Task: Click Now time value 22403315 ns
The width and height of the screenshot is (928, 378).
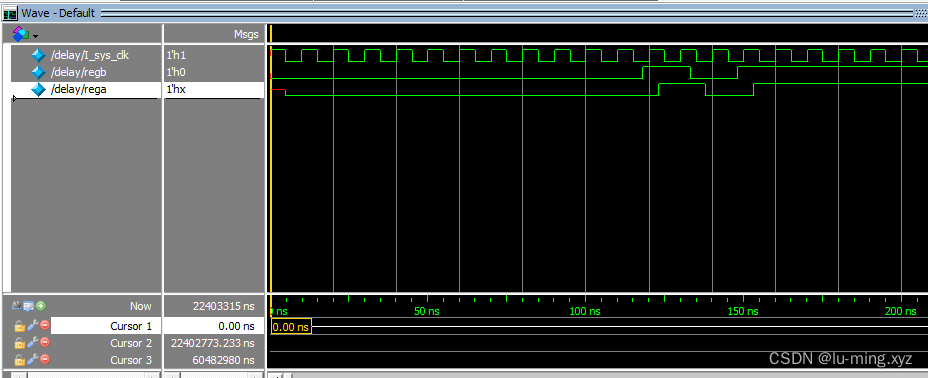Action: point(224,306)
